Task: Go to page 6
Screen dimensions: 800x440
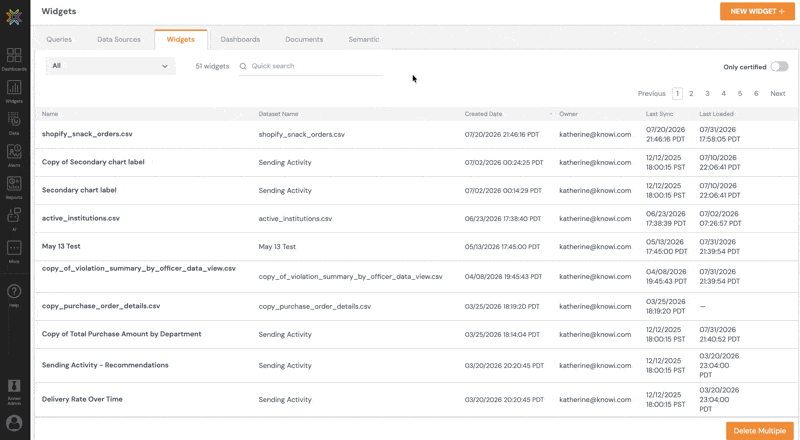Action: [x=756, y=93]
